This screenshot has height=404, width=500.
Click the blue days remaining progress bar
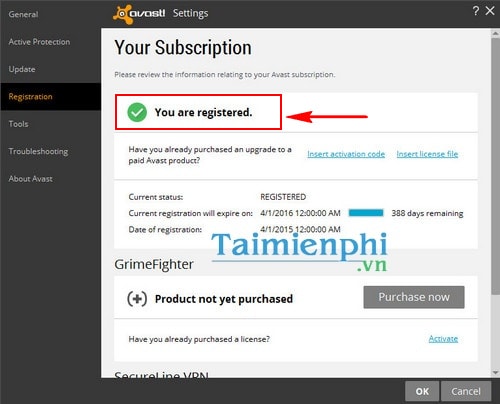click(x=366, y=213)
